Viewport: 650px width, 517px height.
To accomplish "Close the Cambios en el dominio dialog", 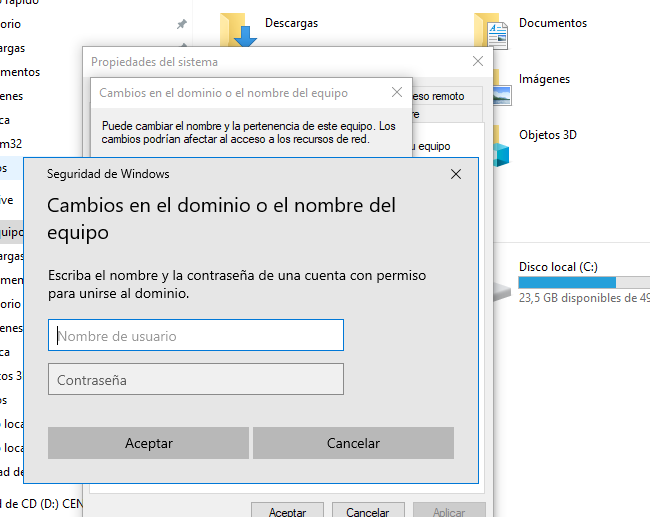I will [397, 92].
